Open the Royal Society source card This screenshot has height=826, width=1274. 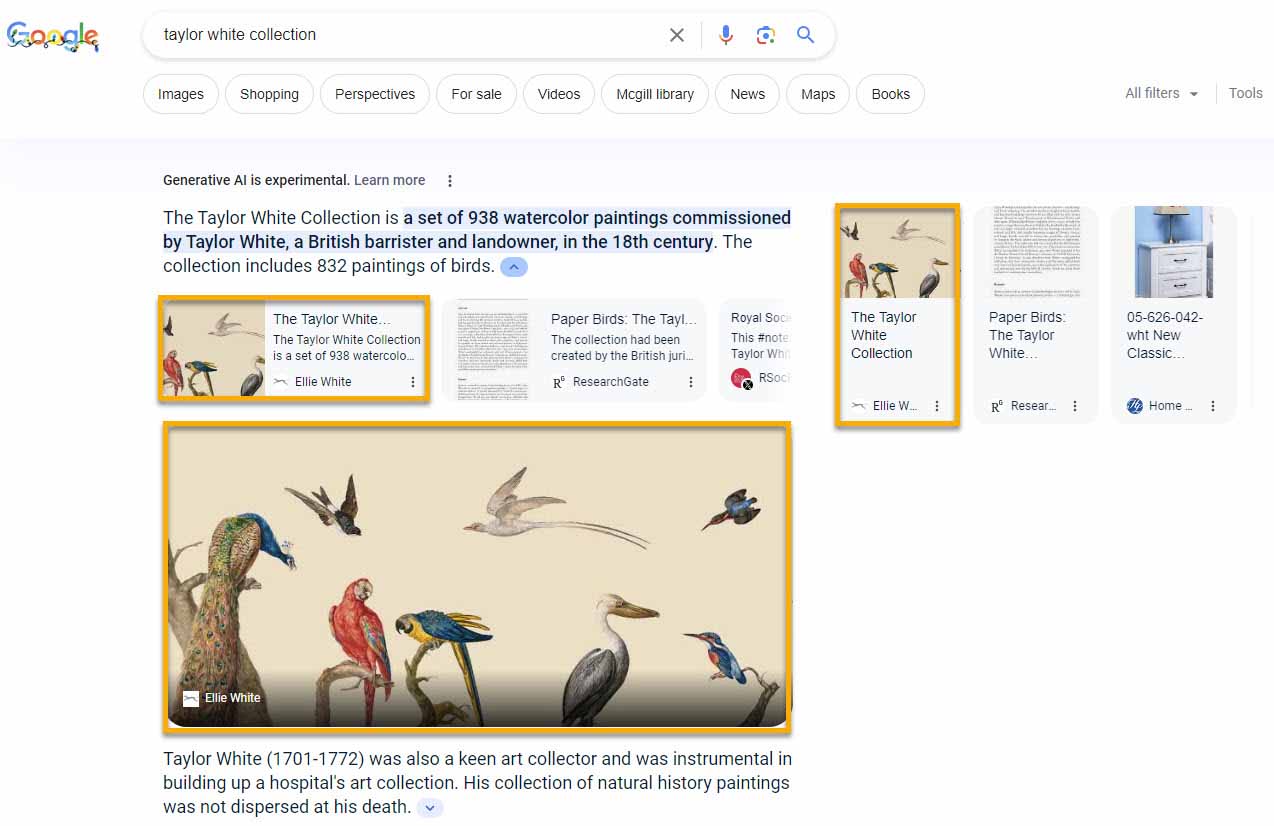754,351
